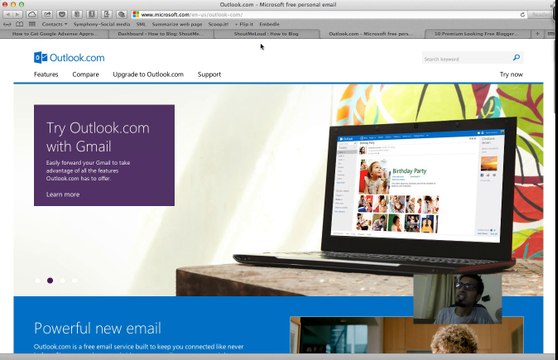Screen dimensions: 558x360
Task: Click the + Flip it bookmark
Action: [x=244, y=24]
